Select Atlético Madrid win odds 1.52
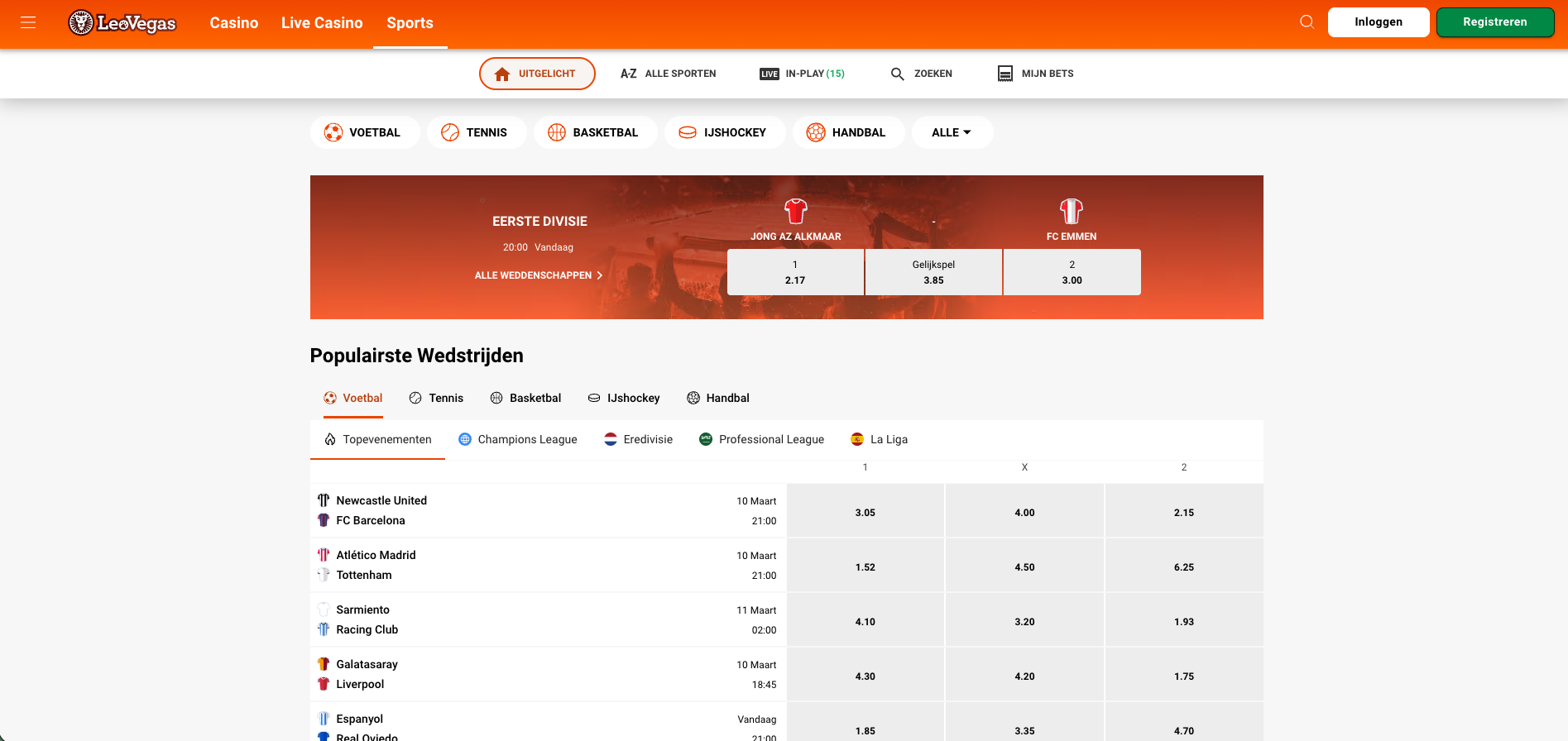Image resolution: width=1568 pixels, height=741 pixels. (x=866, y=566)
